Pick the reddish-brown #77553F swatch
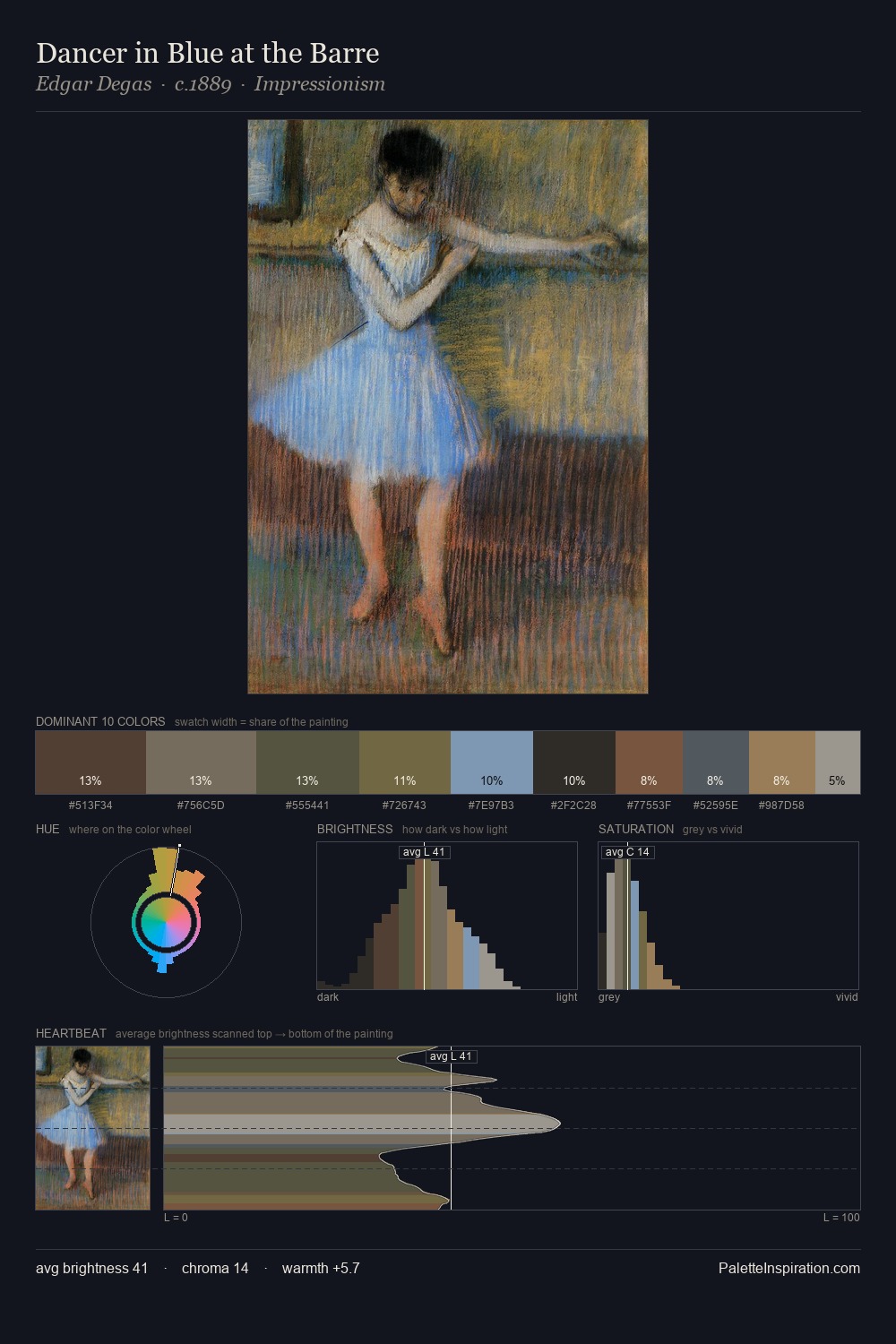 pyautogui.click(x=649, y=762)
